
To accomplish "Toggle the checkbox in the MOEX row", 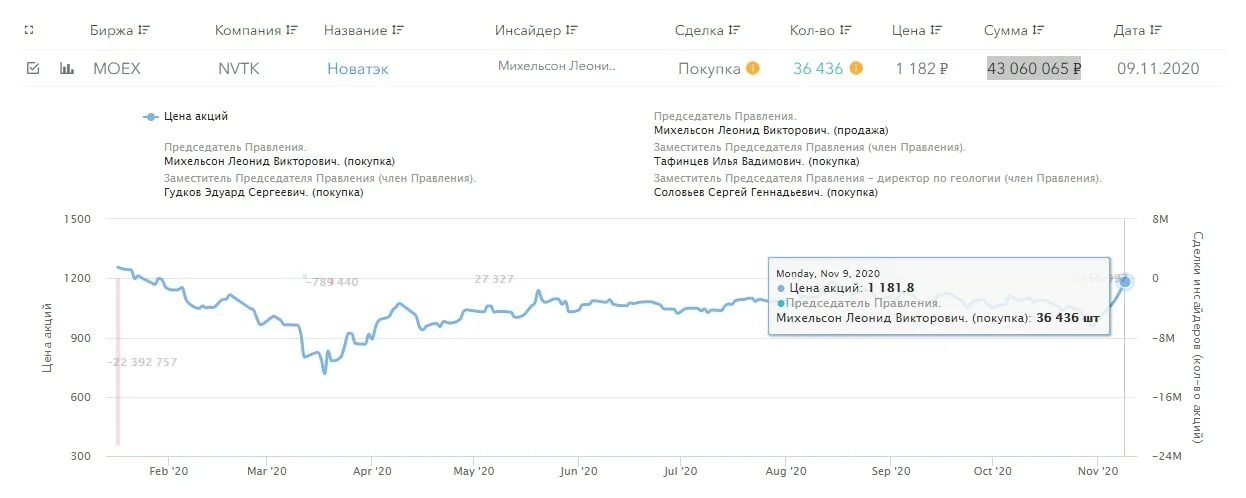I will click(x=32, y=69).
